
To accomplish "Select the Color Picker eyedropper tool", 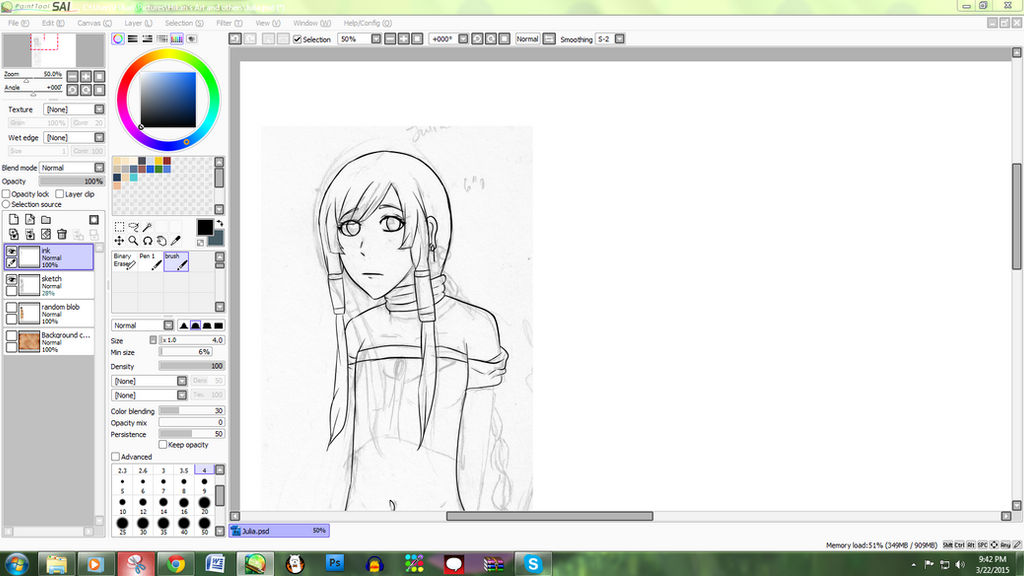I will [x=176, y=240].
